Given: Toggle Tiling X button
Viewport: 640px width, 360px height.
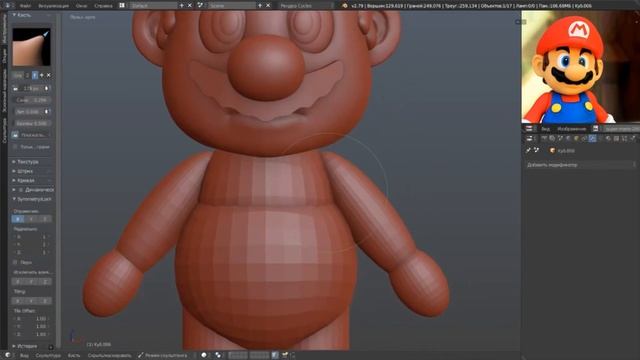Looking at the screenshot, I should point(18,301).
